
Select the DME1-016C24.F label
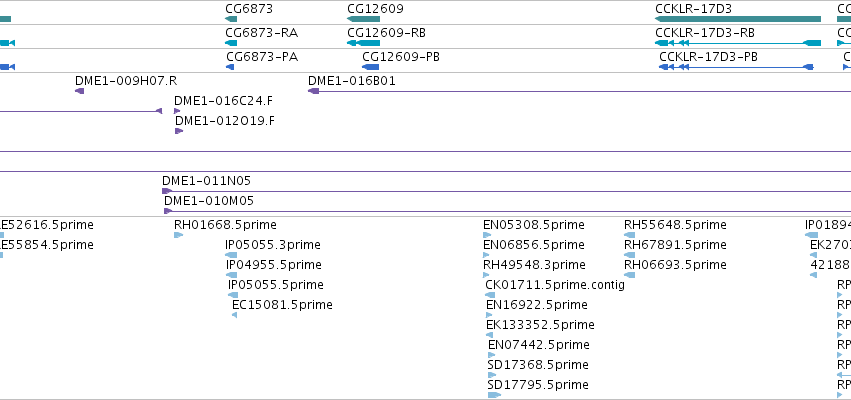[x=224, y=101]
